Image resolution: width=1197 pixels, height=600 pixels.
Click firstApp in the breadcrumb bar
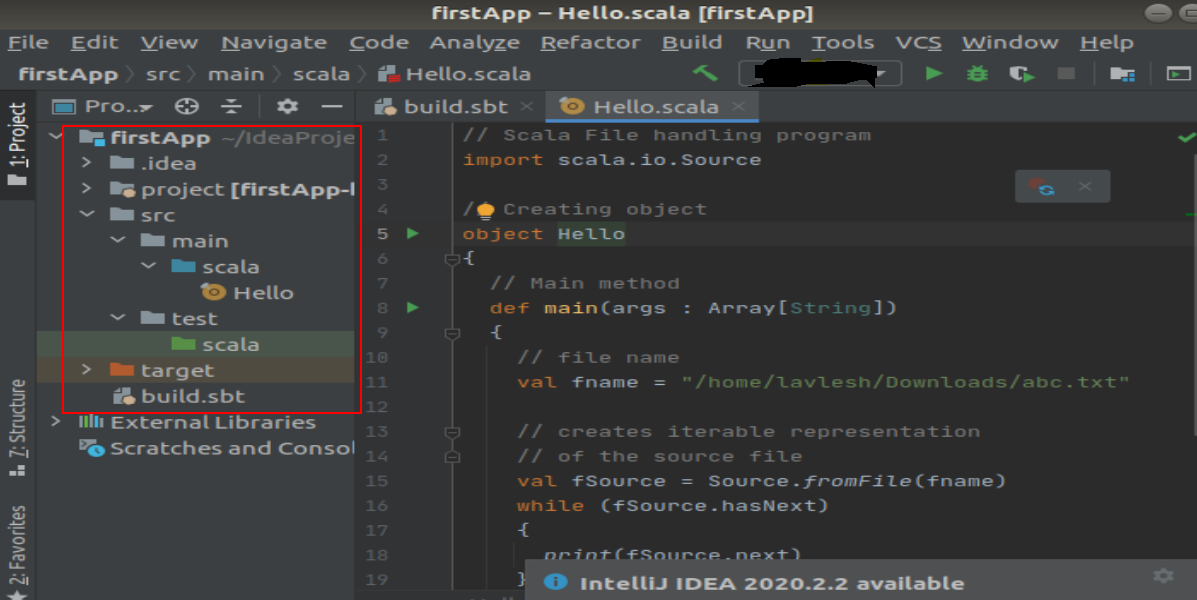pyautogui.click(x=67, y=74)
